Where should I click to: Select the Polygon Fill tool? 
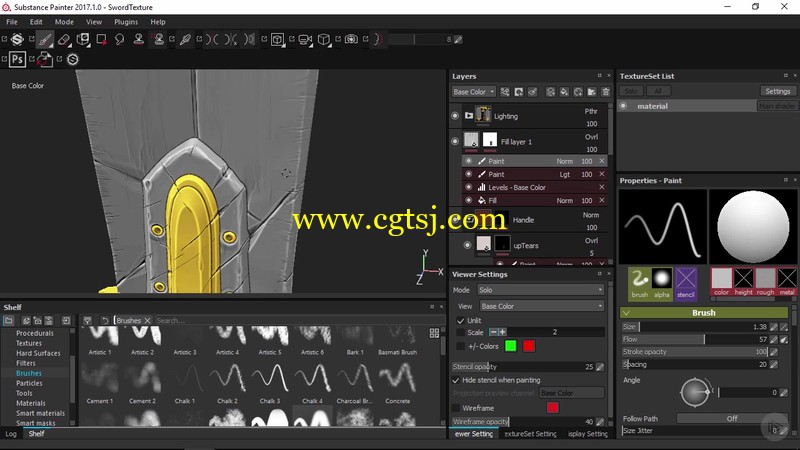(102, 39)
